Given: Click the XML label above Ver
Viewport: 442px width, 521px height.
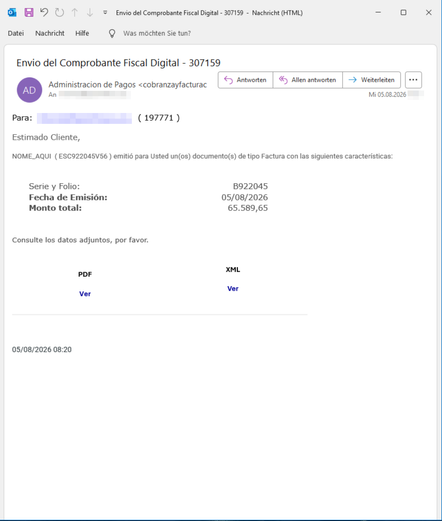Looking at the screenshot, I should (233, 270).
